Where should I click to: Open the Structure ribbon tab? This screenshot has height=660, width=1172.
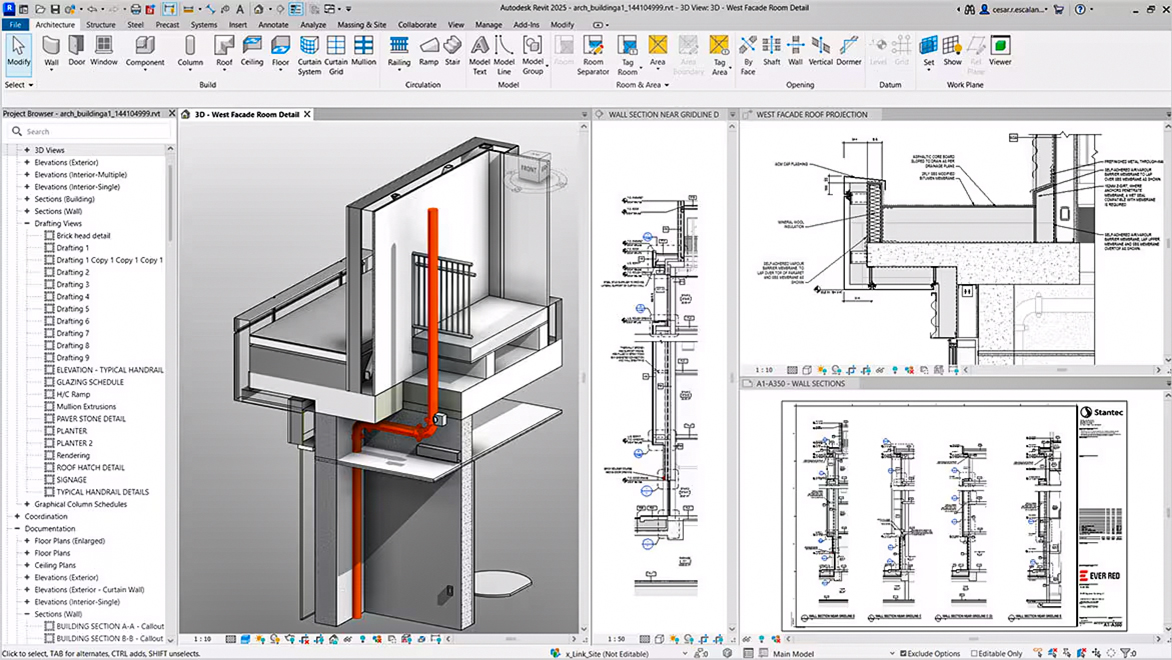coord(100,24)
